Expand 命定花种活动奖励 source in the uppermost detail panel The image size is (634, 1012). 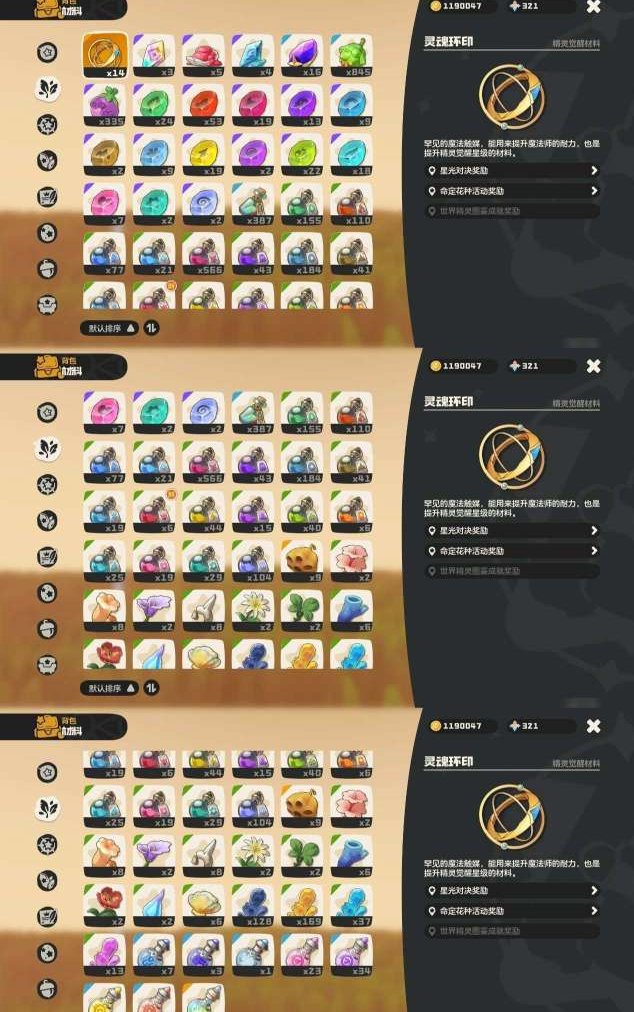click(x=512, y=191)
